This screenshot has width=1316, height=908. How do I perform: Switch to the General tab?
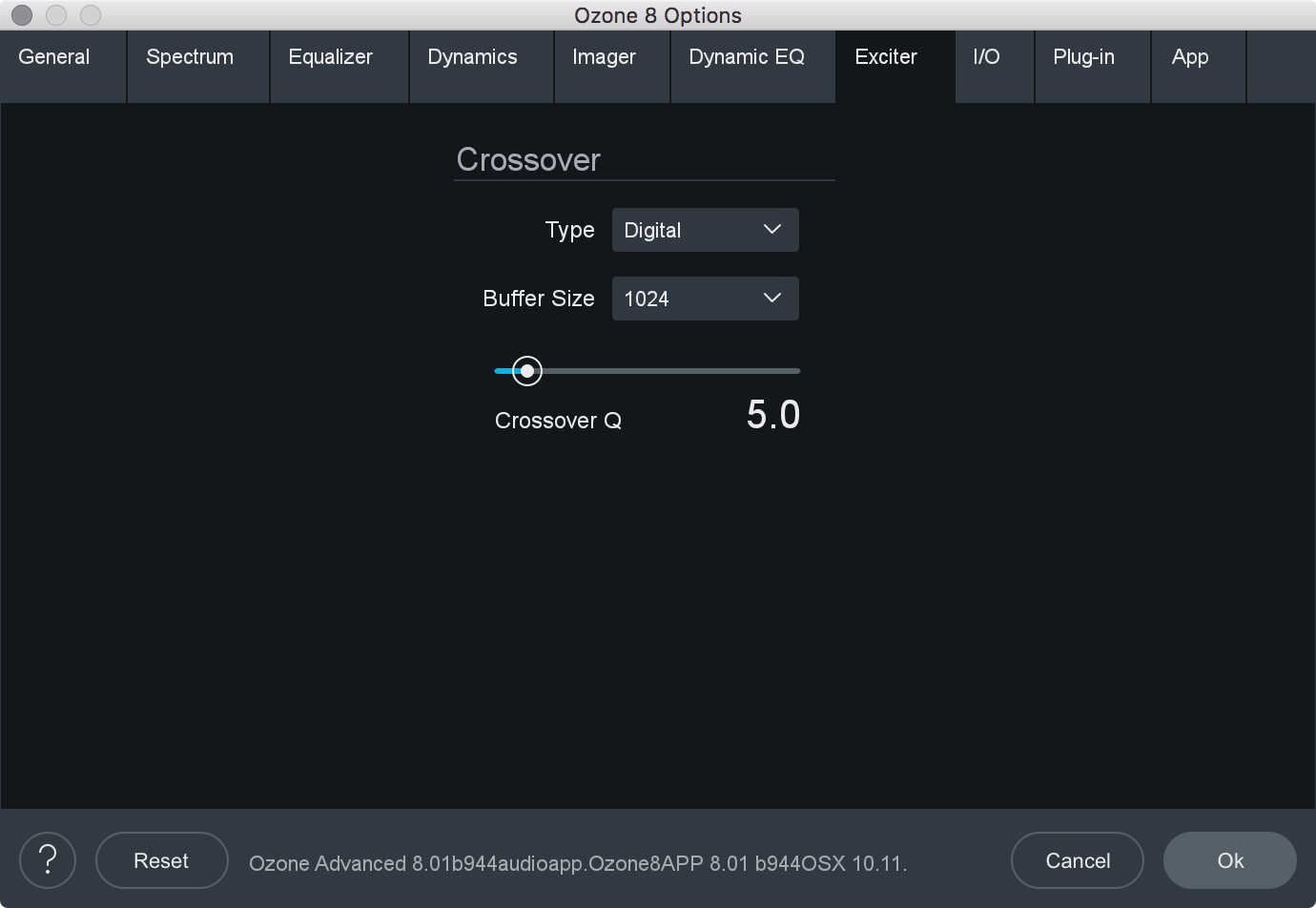pyautogui.click(x=63, y=67)
